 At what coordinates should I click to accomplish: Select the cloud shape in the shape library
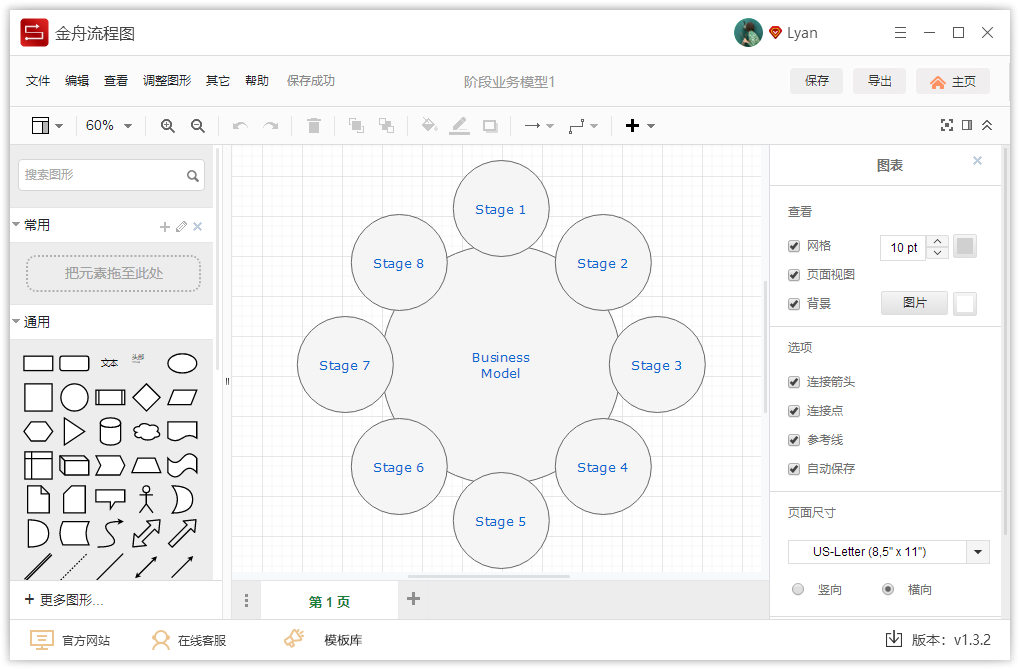click(x=146, y=431)
